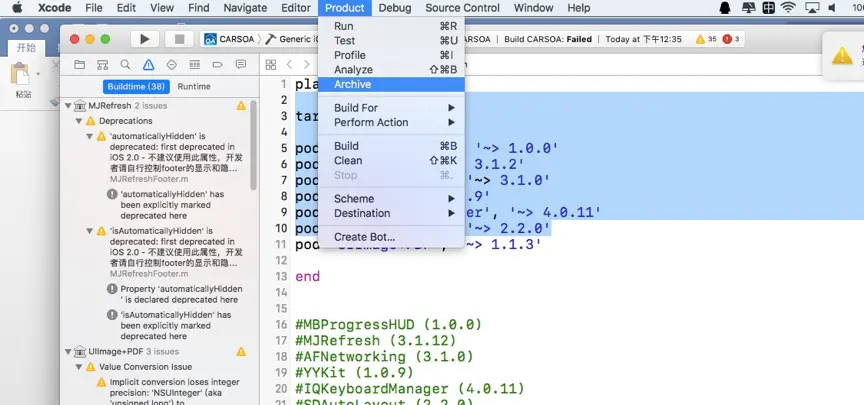Select 'automaticallyHidden' has been explicitly marked note

173,205
